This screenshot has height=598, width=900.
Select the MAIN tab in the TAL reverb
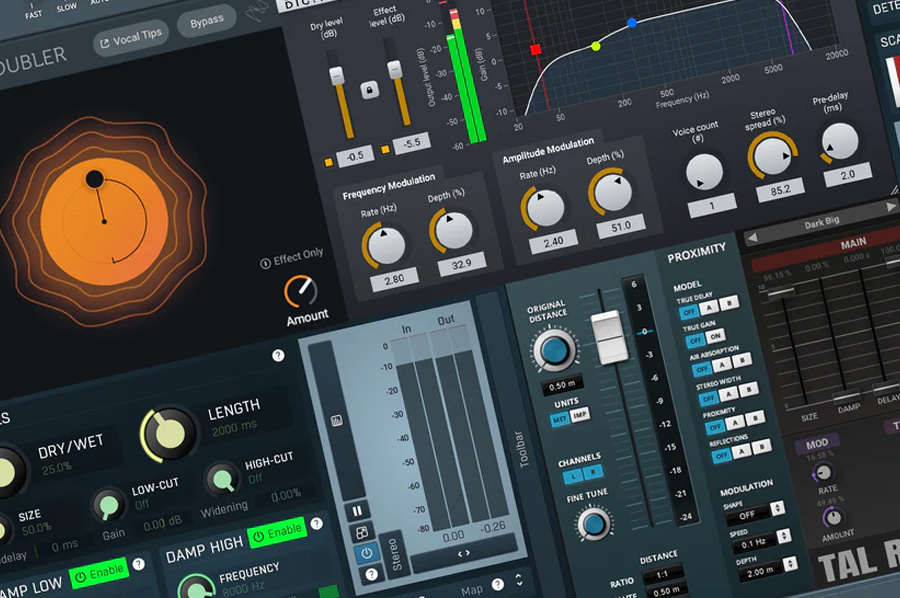pyautogui.click(x=853, y=243)
